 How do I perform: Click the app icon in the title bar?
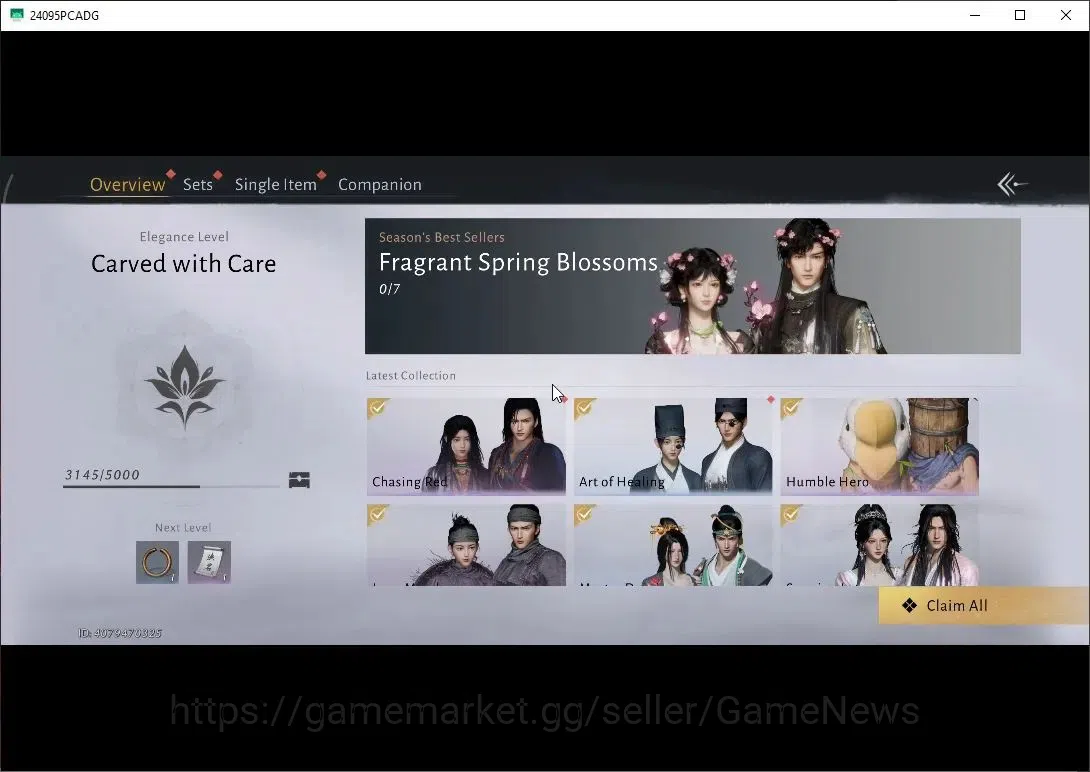[17, 15]
